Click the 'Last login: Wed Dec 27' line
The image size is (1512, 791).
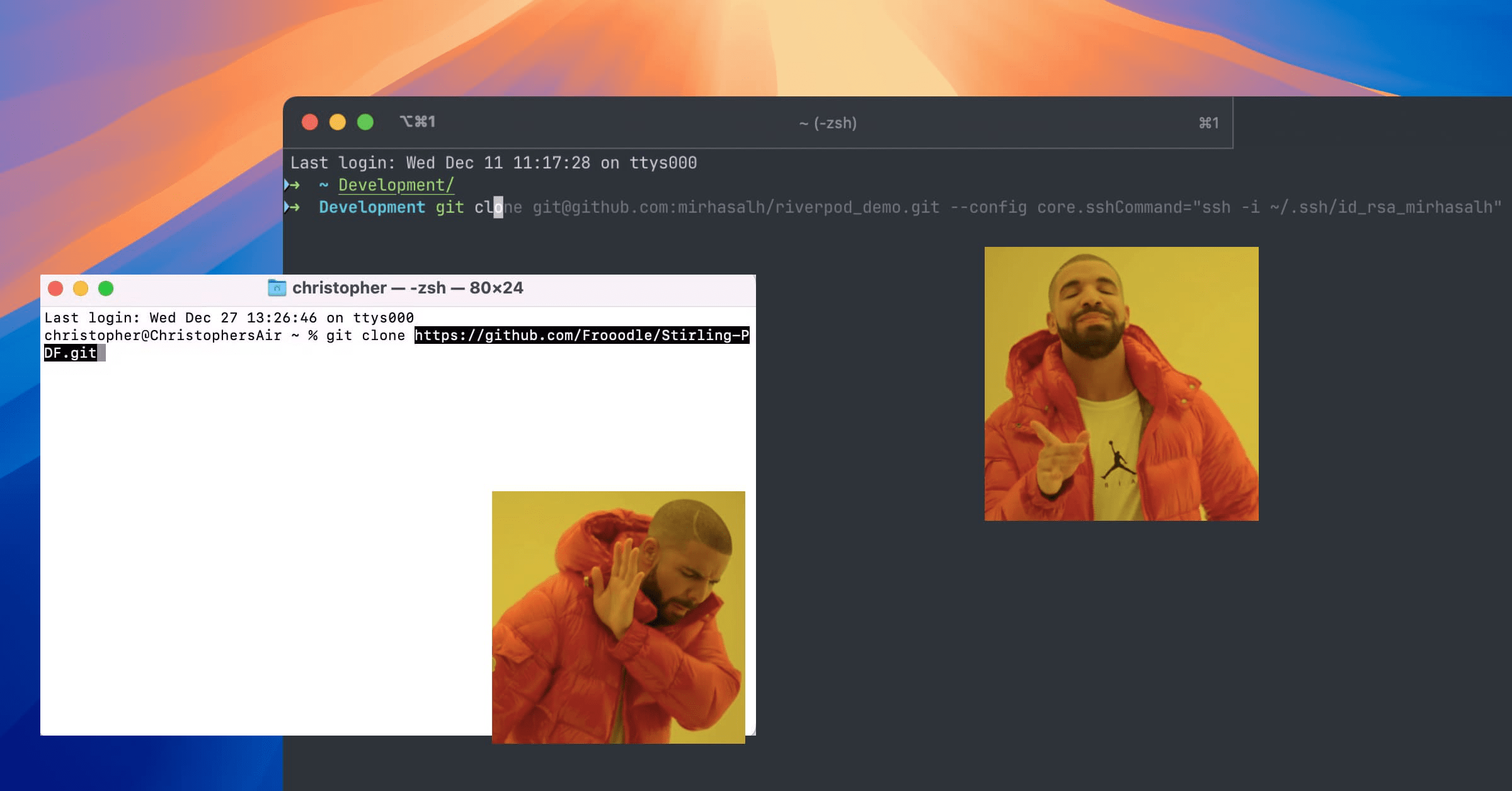(229, 317)
